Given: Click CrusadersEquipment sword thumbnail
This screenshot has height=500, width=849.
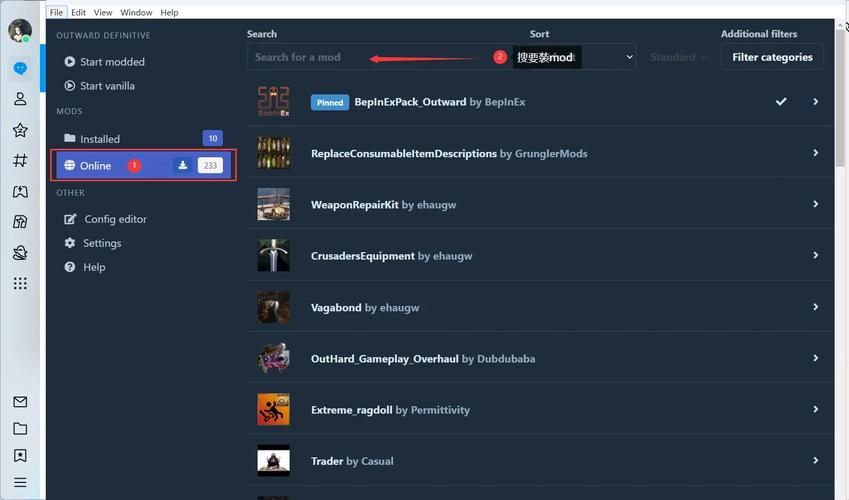Looking at the screenshot, I should 273,255.
